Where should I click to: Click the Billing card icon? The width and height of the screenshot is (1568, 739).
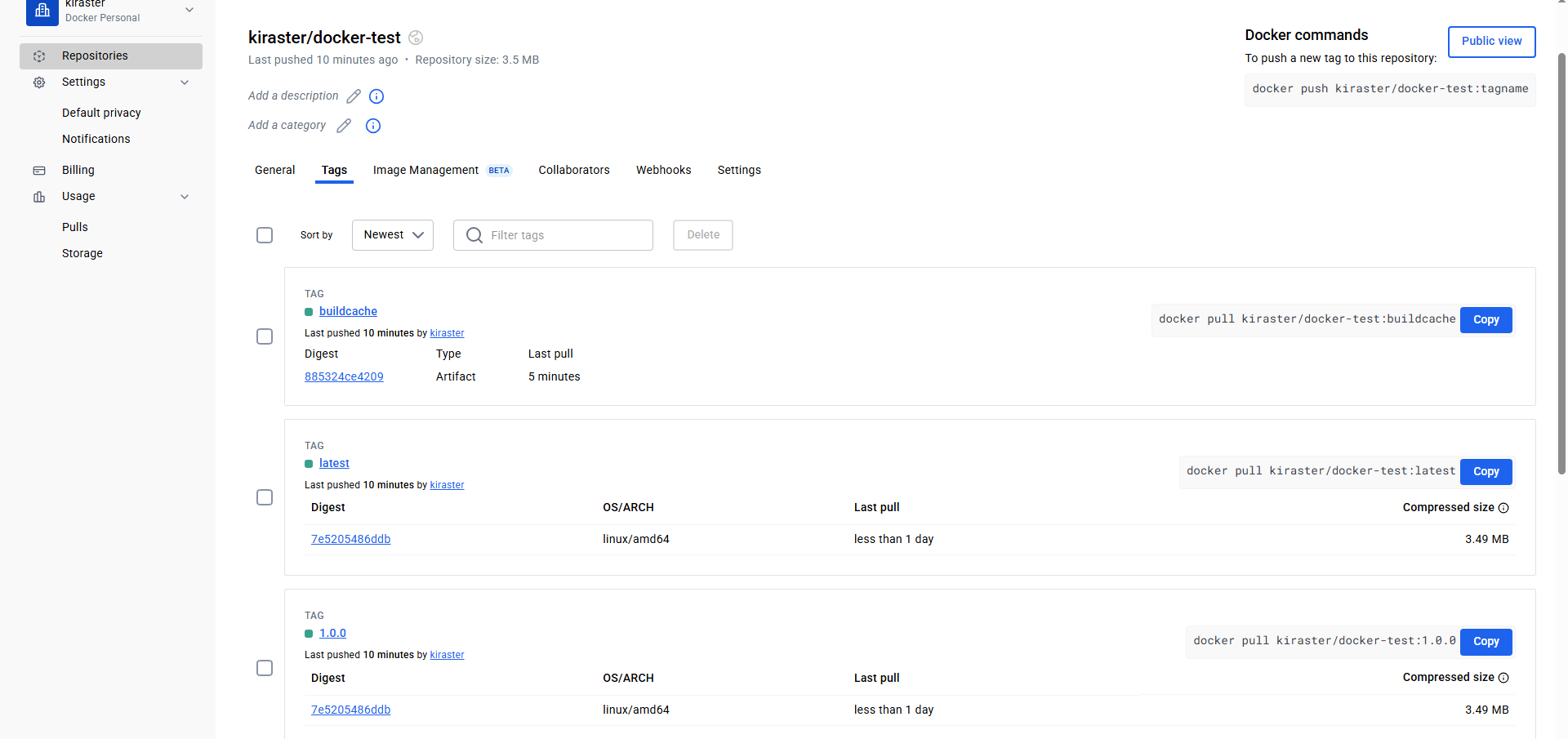coord(39,171)
